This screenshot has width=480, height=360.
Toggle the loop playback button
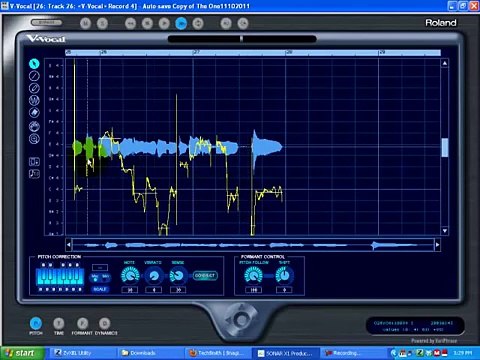pos(198,23)
